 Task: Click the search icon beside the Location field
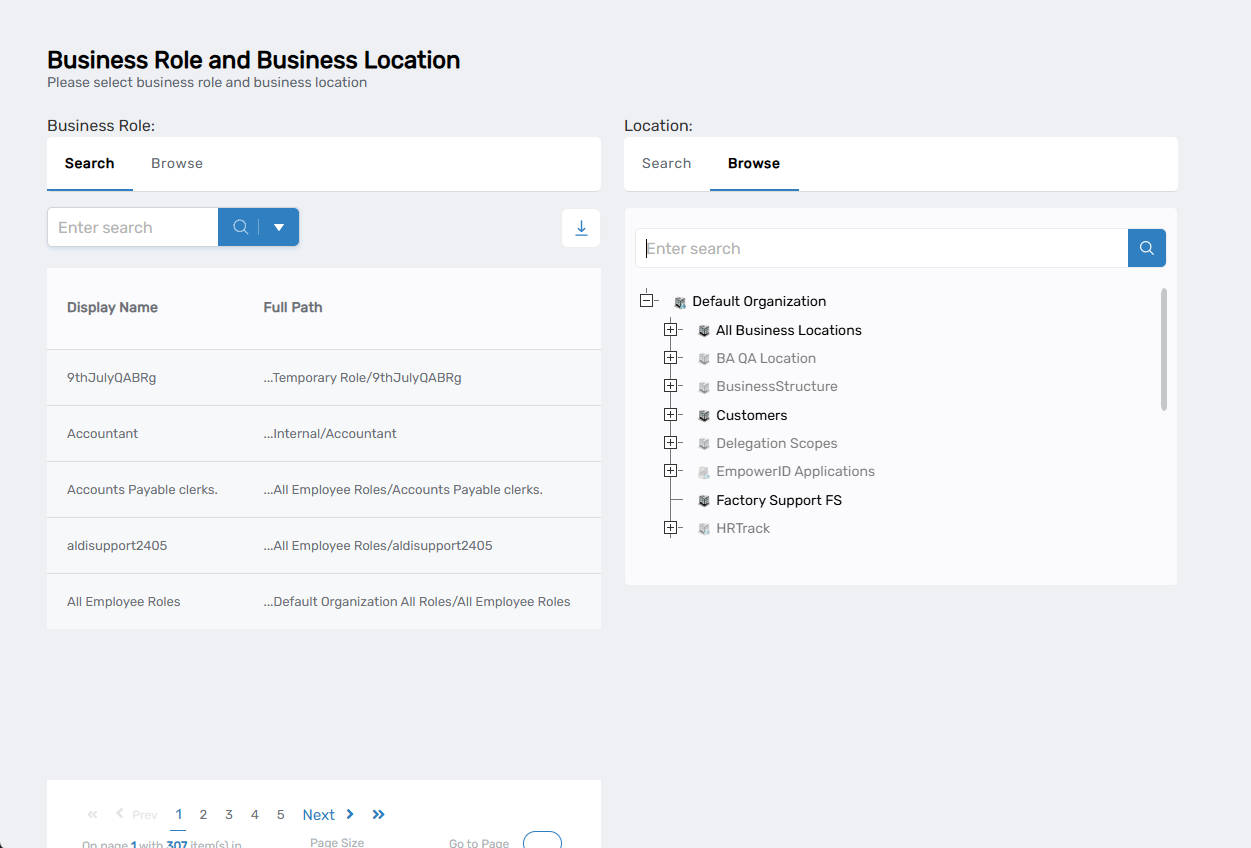[1146, 247]
